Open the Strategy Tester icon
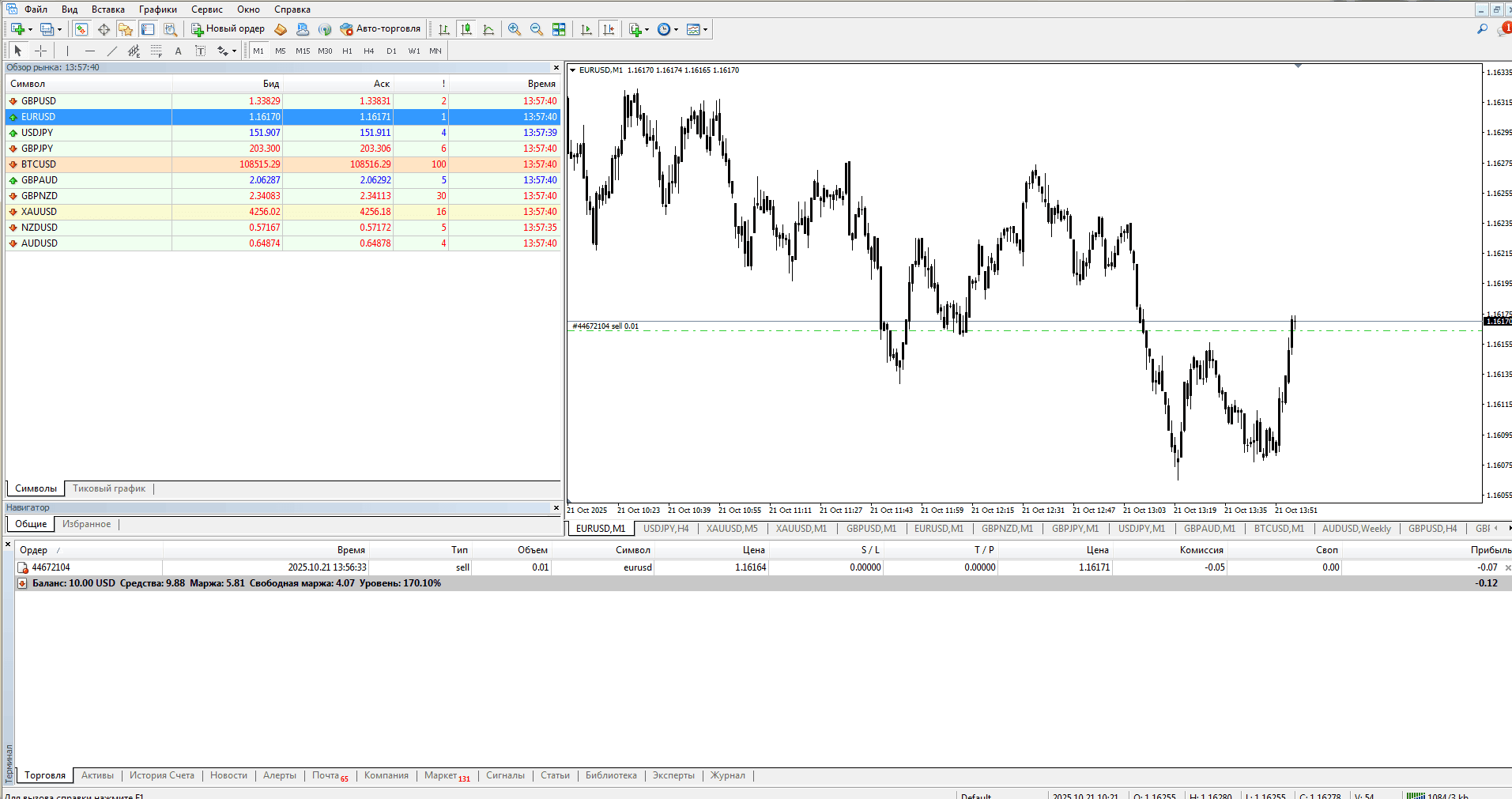Viewport: 1512px width, 799px height. pyautogui.click(x=170, y=29)
